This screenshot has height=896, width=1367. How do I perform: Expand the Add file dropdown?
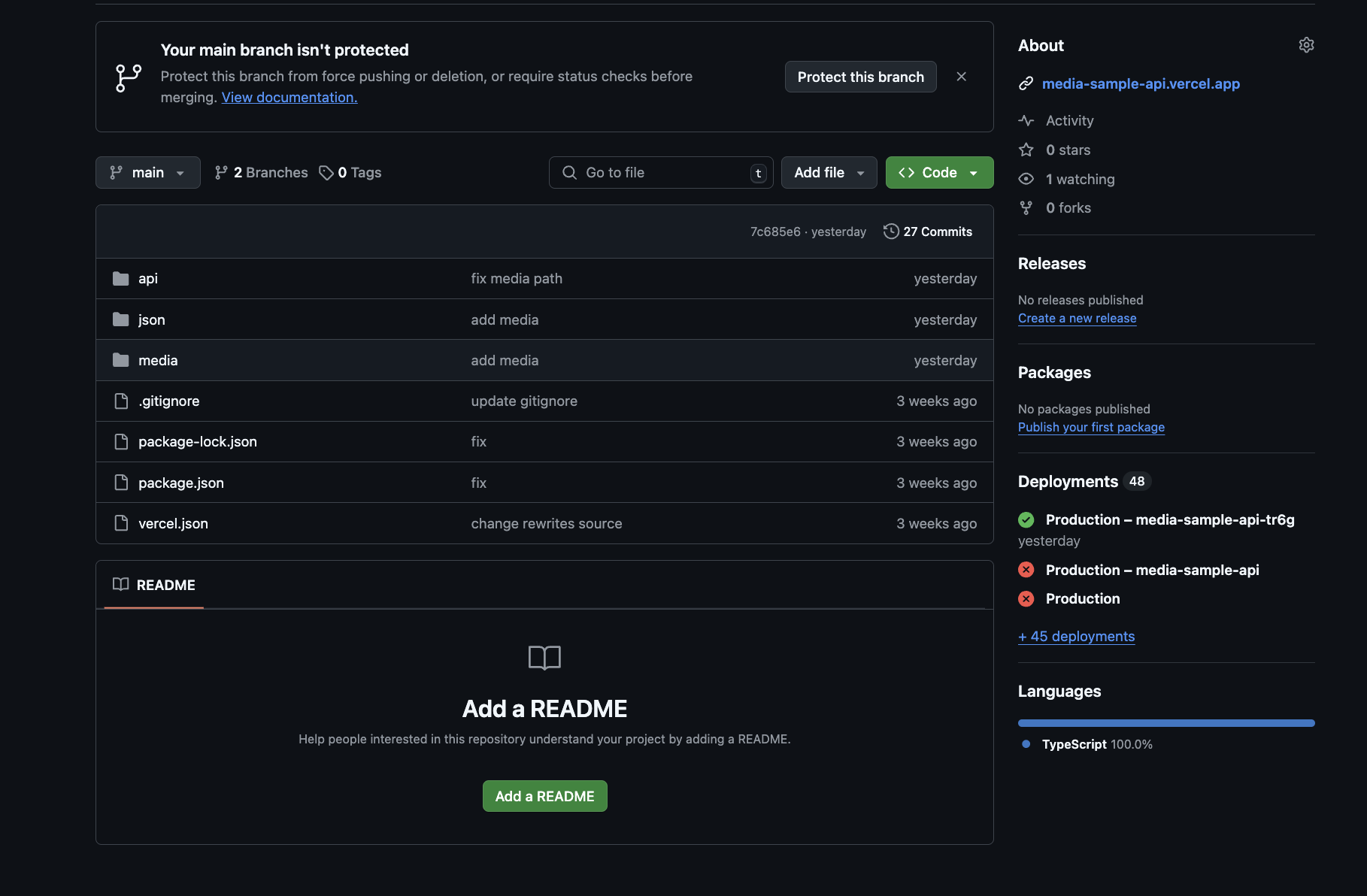[x=829, y=173]
